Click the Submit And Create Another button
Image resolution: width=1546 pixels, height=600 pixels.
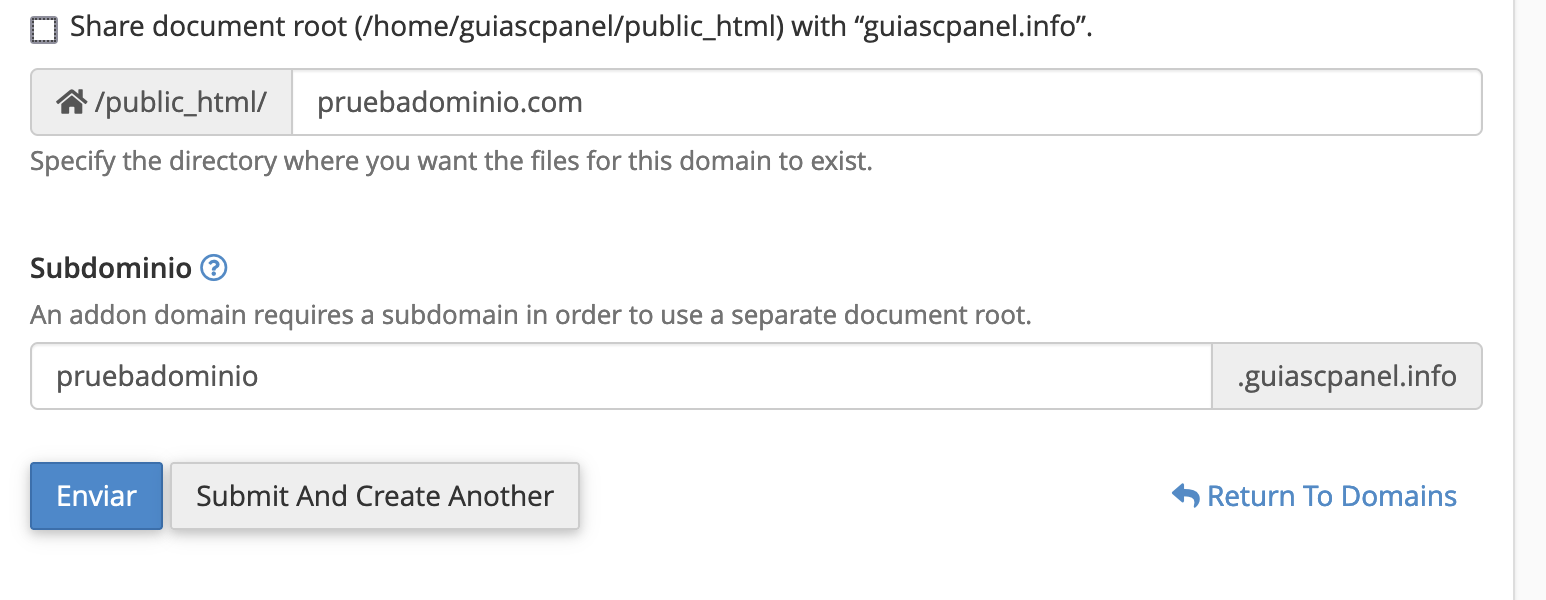(375, 496)
